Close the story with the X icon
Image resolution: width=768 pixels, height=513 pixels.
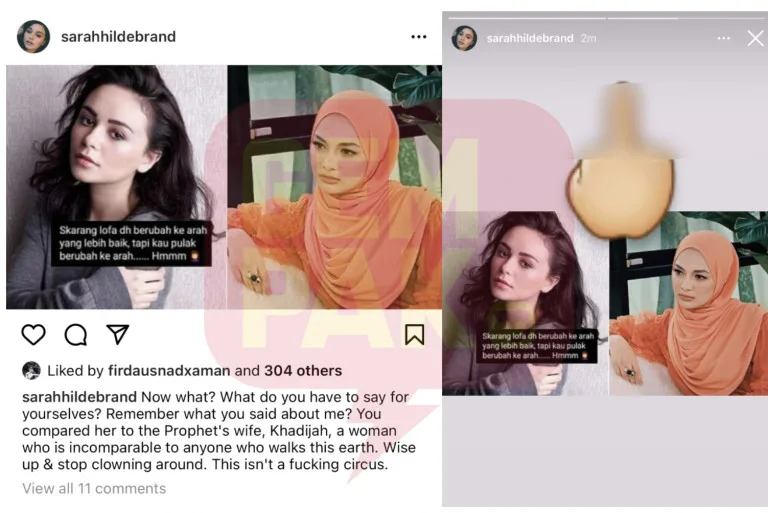tap(755, 38)
